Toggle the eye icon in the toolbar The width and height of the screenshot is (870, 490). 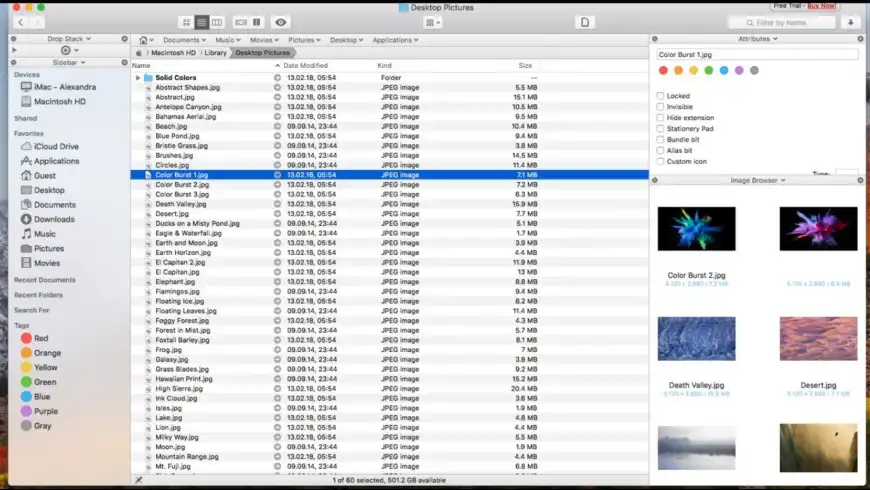281,22
